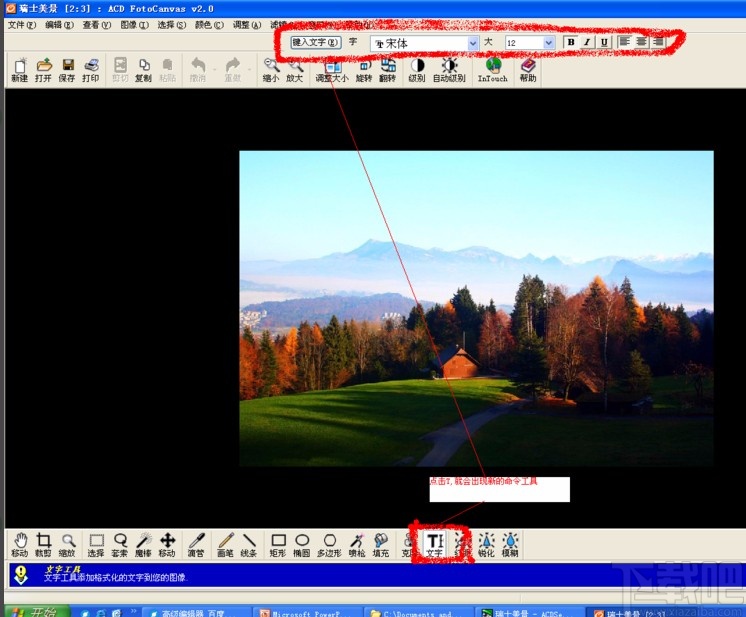Expand the 宋体 font dropdown

(473, 43)
